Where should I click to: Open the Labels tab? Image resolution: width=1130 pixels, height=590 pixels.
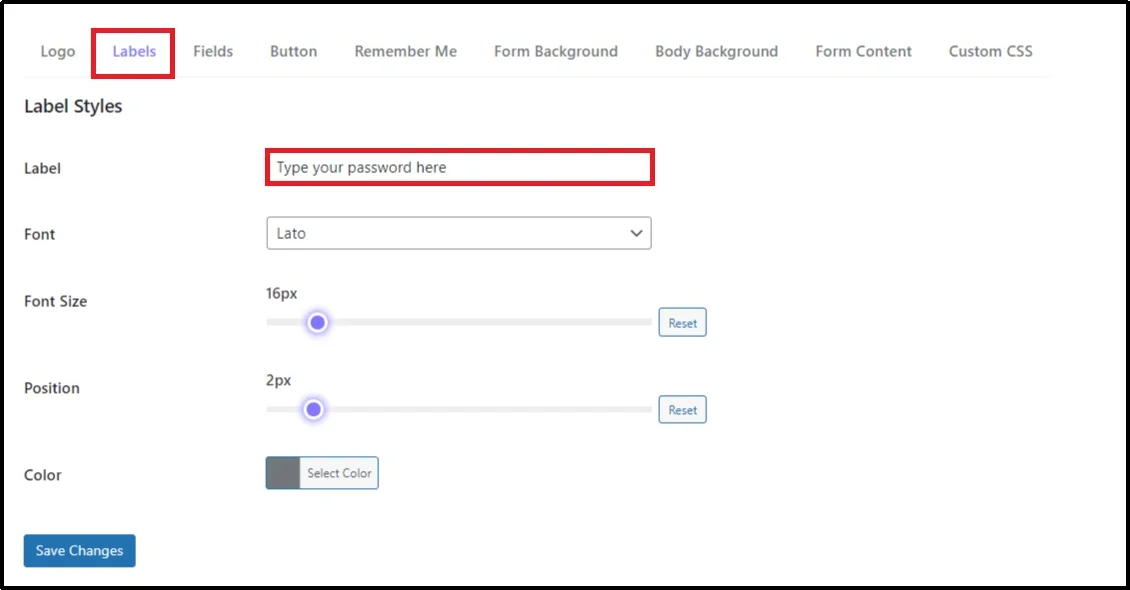[133, 51]
